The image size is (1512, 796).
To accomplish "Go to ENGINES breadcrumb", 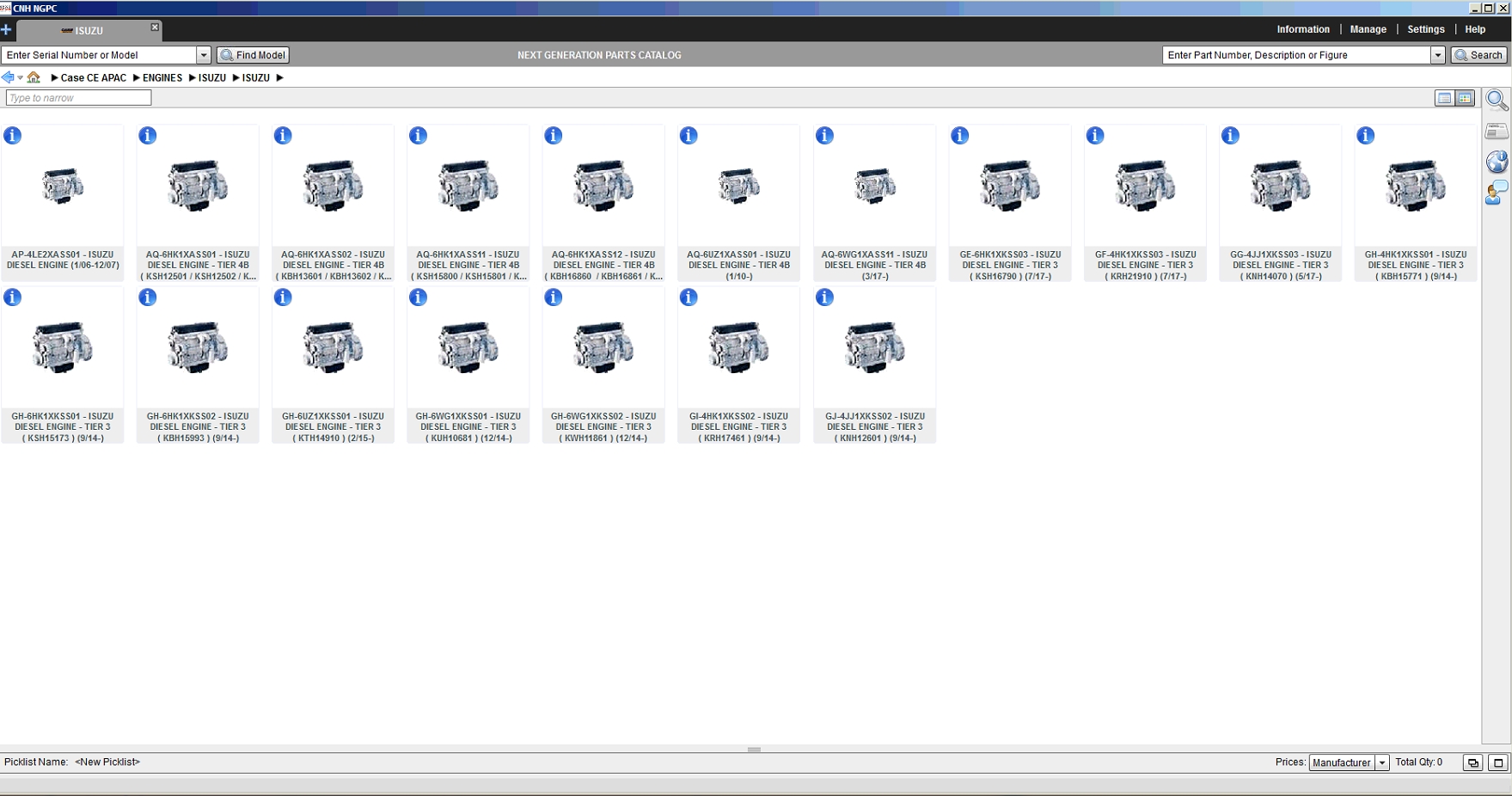I will click(162, 78).
